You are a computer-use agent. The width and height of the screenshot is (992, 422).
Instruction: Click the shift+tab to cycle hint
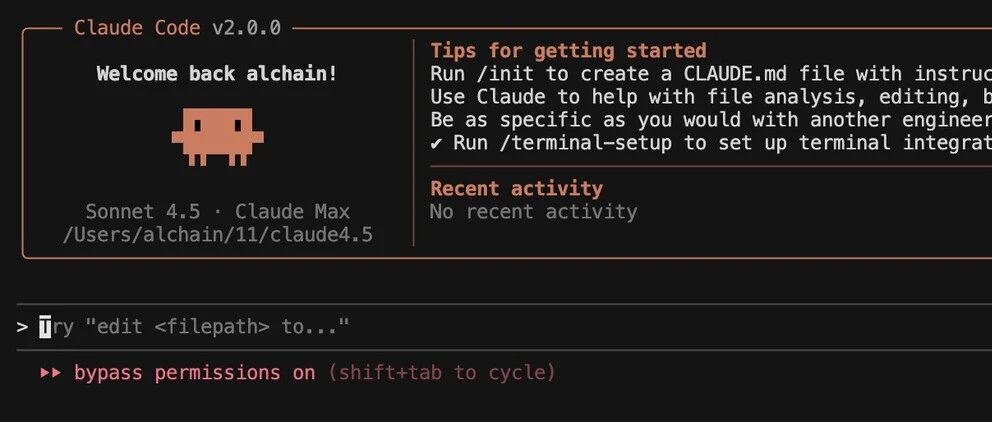click(x=442, y=373)
